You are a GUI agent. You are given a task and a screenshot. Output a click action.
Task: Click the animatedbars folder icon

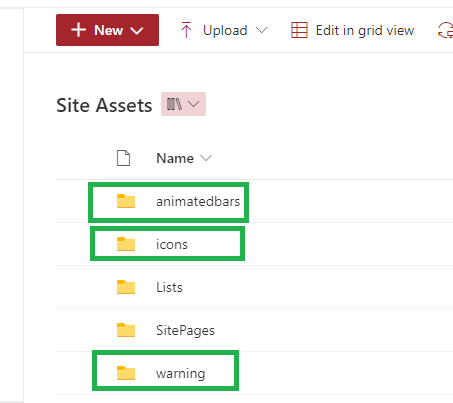tap(126, 201)
